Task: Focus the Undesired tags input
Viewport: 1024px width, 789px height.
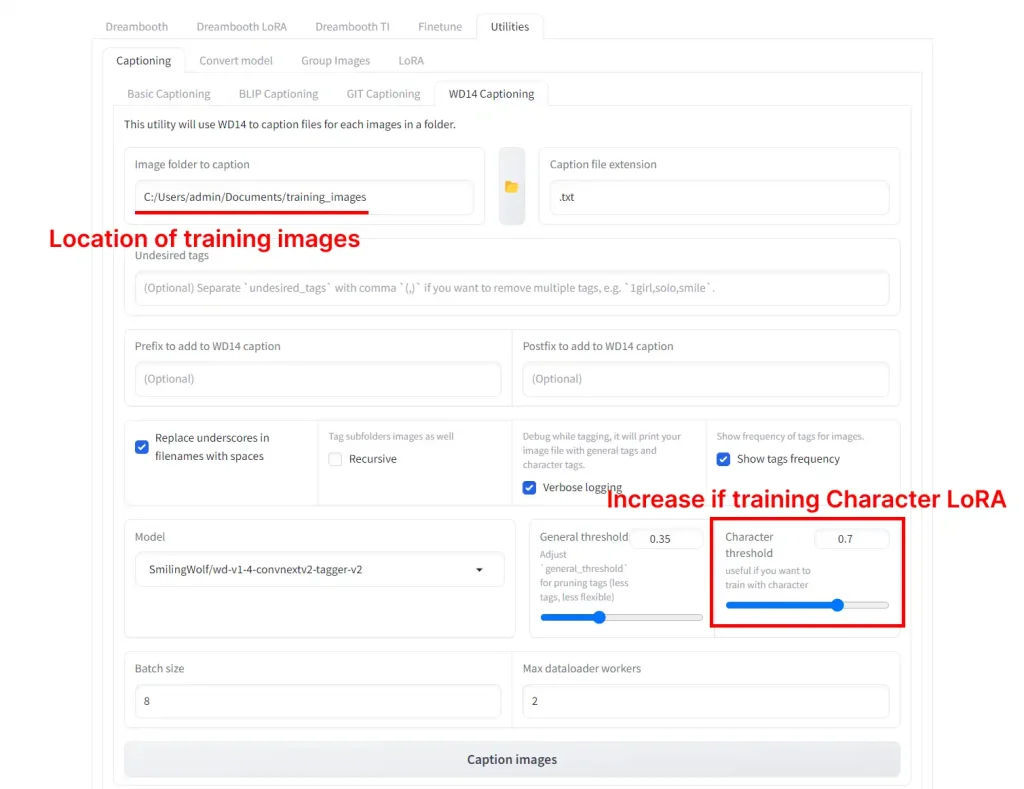Action: pyautogui.click(x=511, y=288)
